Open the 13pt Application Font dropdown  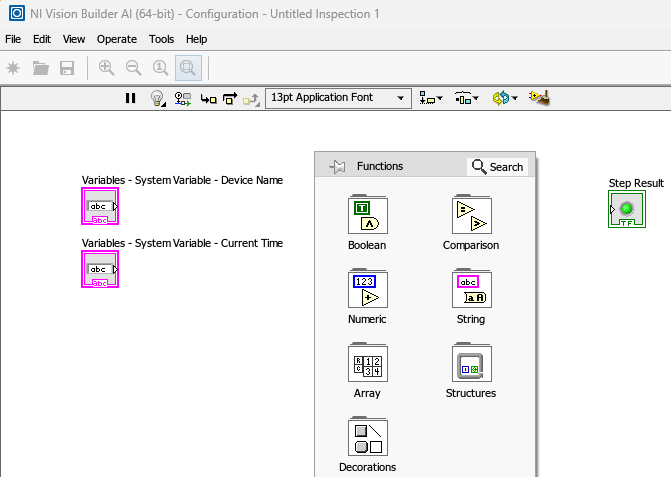point(338,98)
